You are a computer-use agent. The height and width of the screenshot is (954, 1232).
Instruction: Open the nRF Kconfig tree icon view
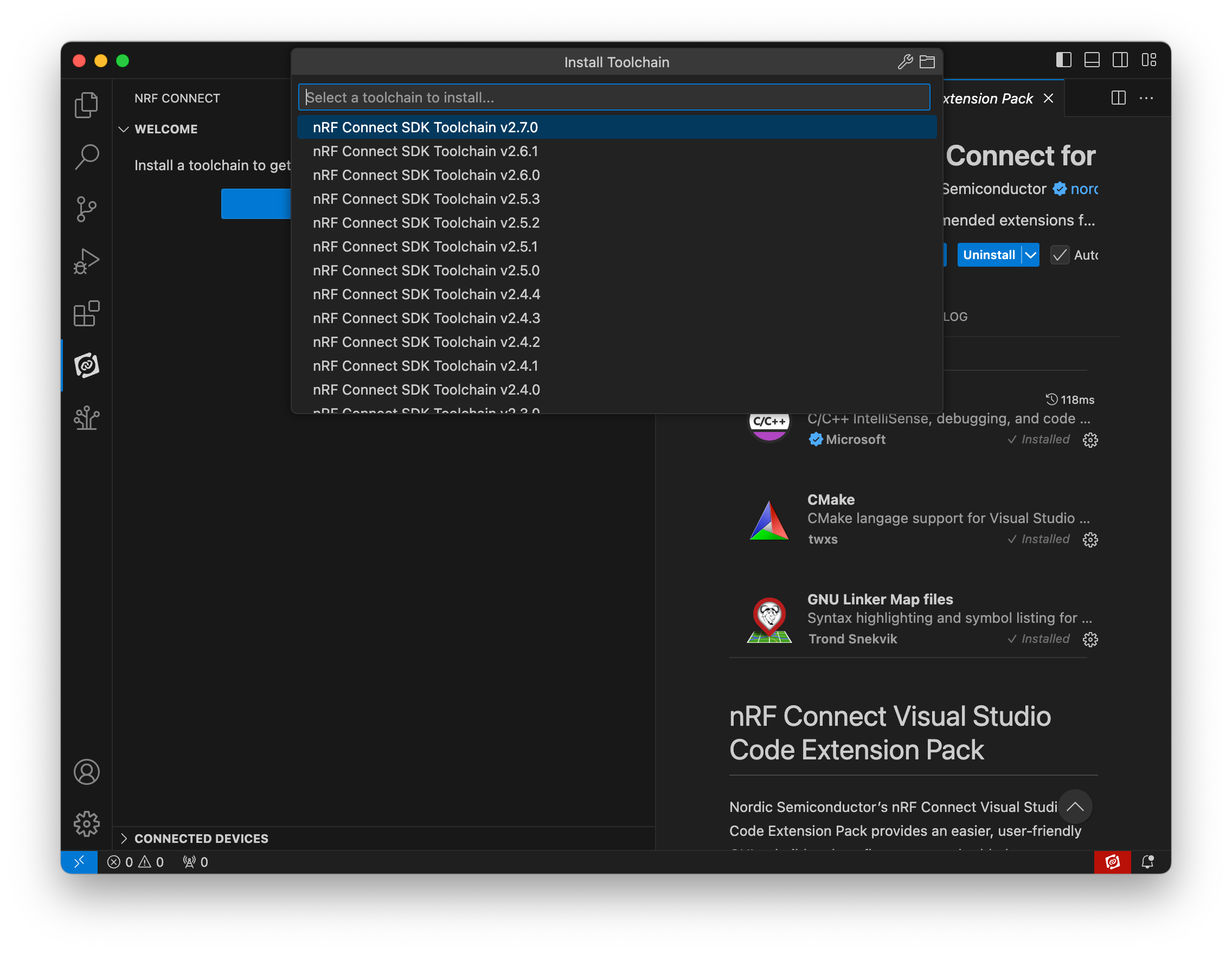tap(86, 418)
